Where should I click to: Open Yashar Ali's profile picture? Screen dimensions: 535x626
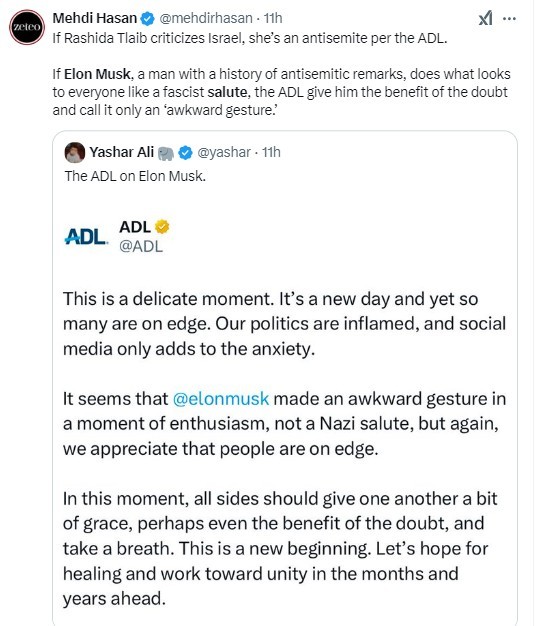click(75, 152)
